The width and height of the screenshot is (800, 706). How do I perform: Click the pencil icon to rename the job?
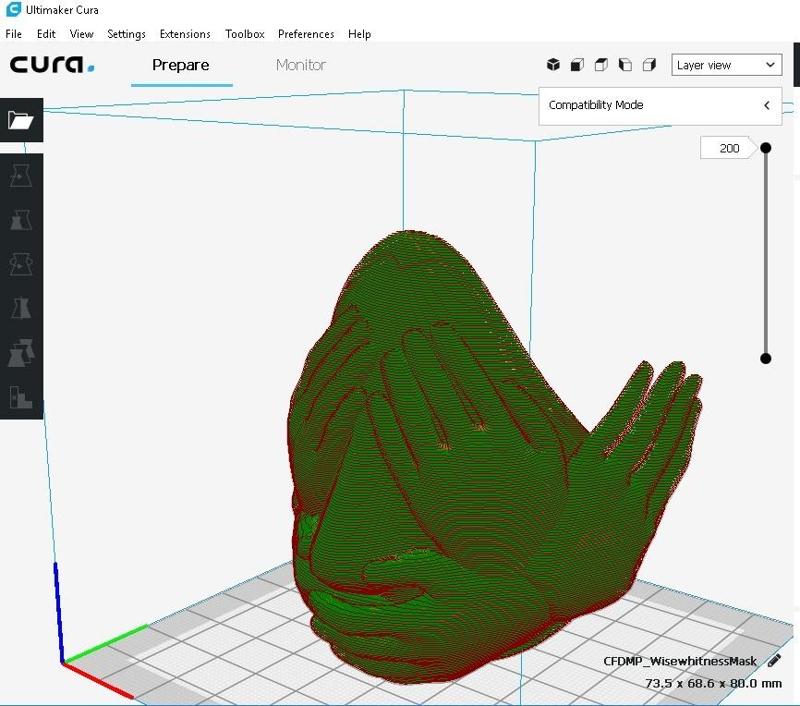tap(774, 661)
